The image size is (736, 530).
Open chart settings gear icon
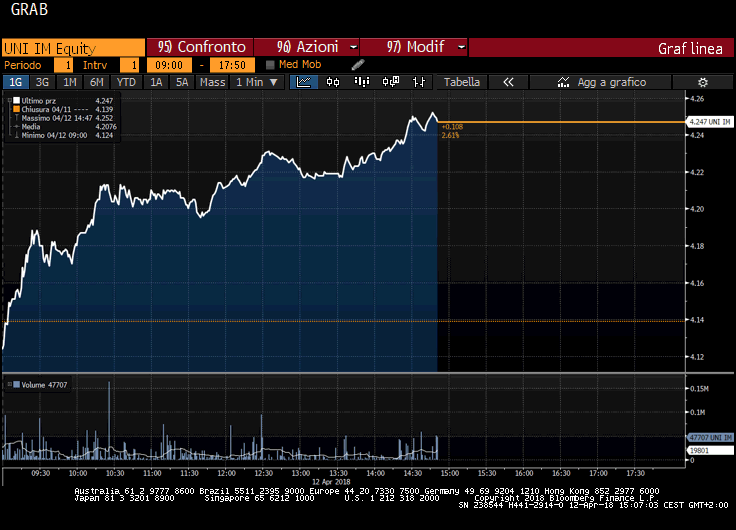click(x=703, y=83)
